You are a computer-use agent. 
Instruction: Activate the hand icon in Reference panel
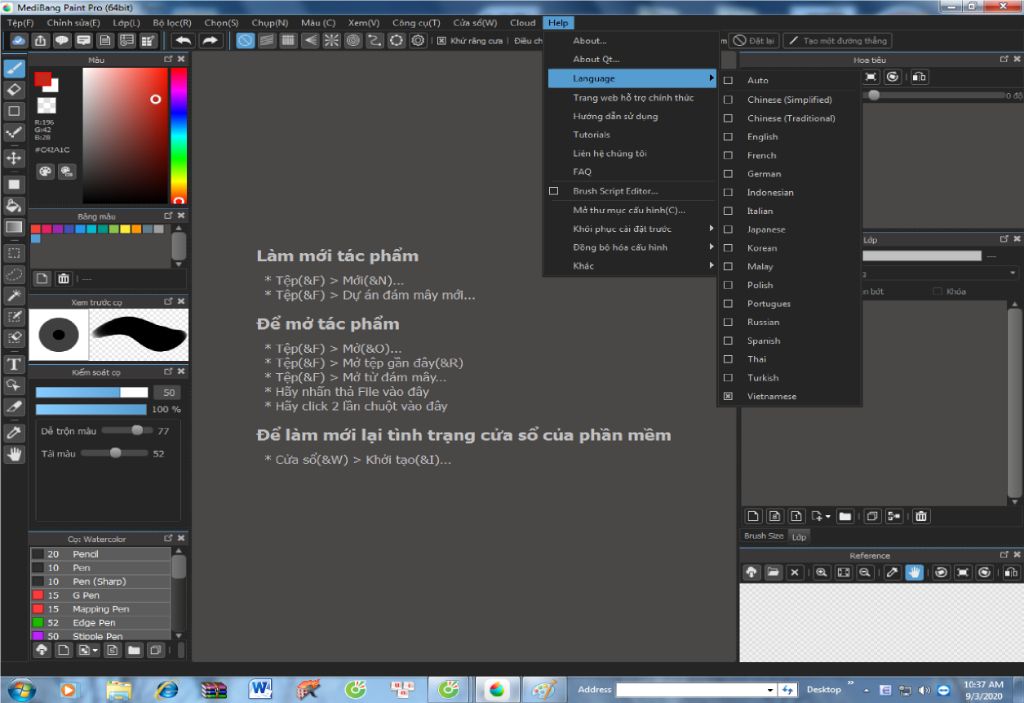click(x=914, y=572)
